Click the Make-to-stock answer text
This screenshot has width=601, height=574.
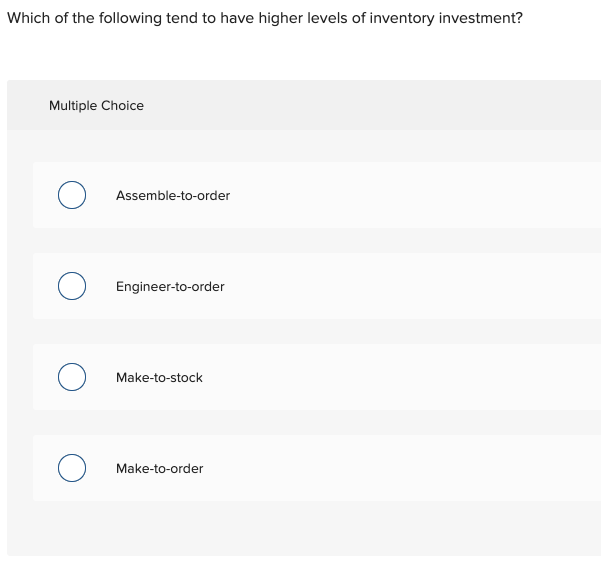click(159, 377)
